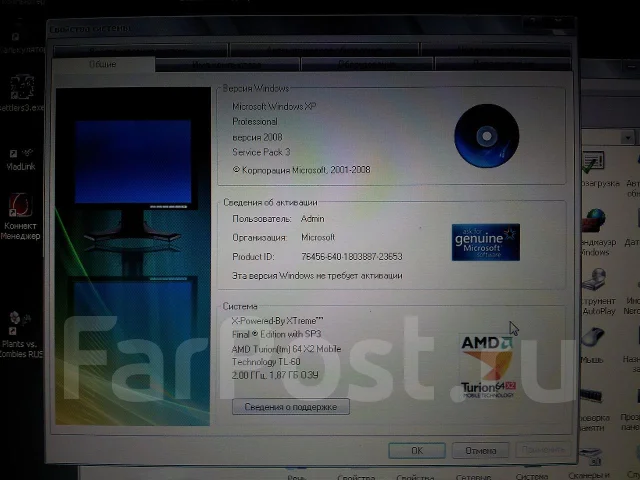Click the OK button in System Properties
The height and width of the screenshot is (480, 640).
417,451
